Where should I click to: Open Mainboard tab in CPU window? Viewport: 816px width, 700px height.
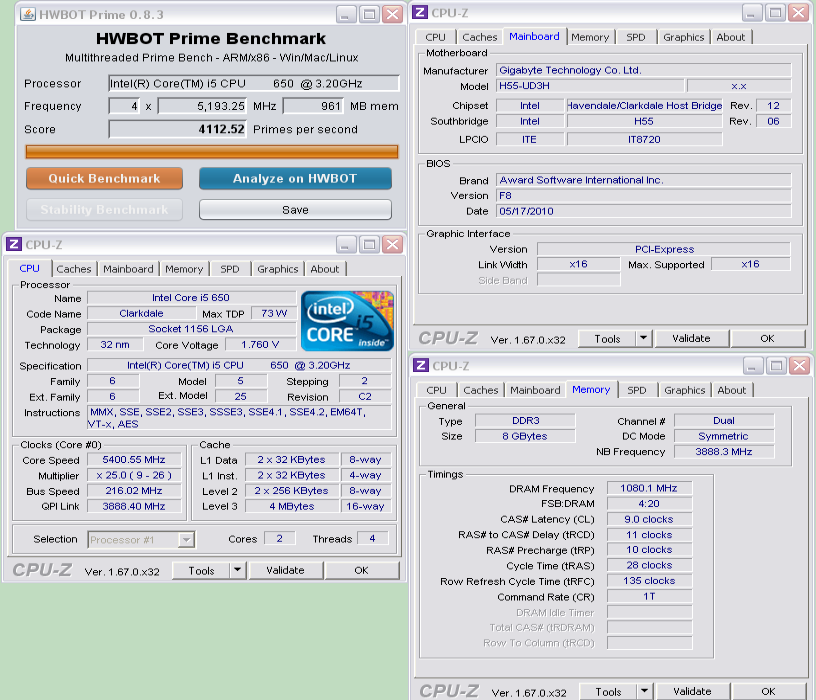(x=128, y=269)
